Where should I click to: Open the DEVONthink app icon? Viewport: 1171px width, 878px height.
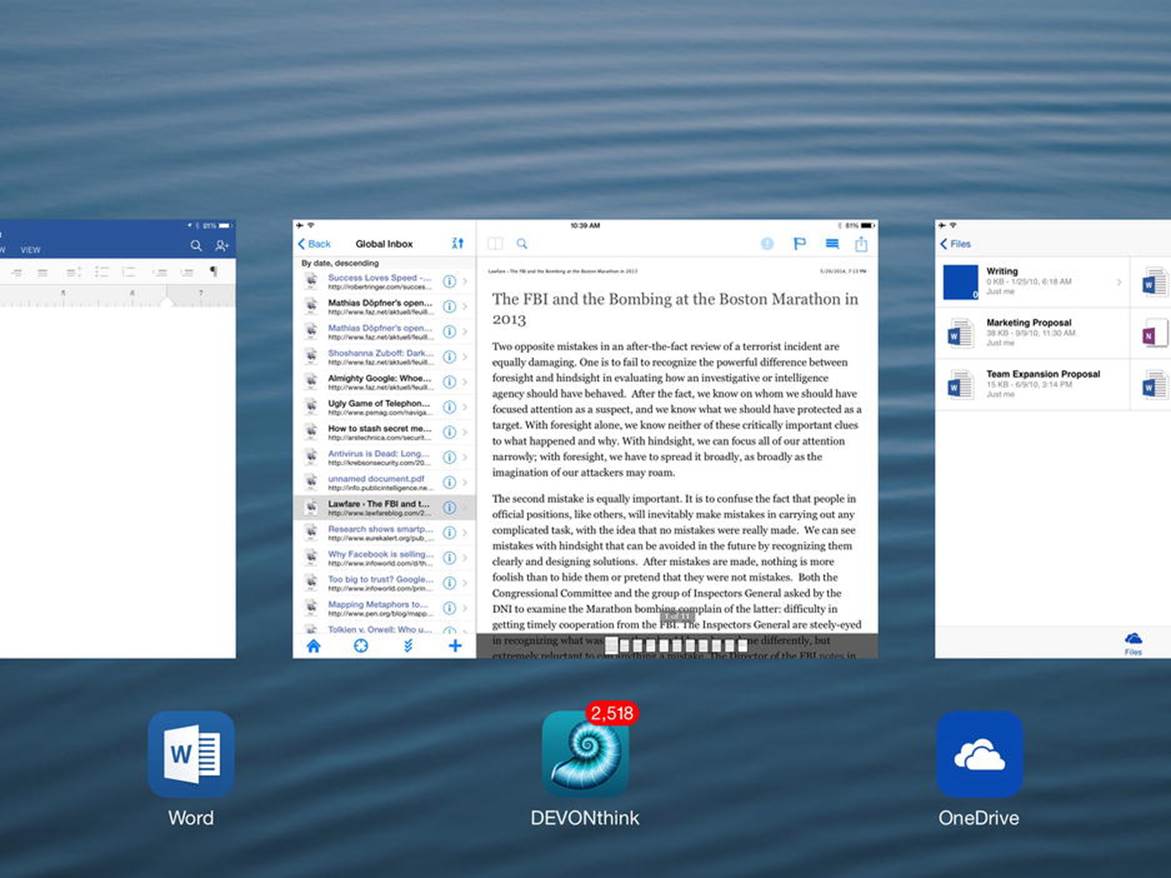(x=586, y=754)
